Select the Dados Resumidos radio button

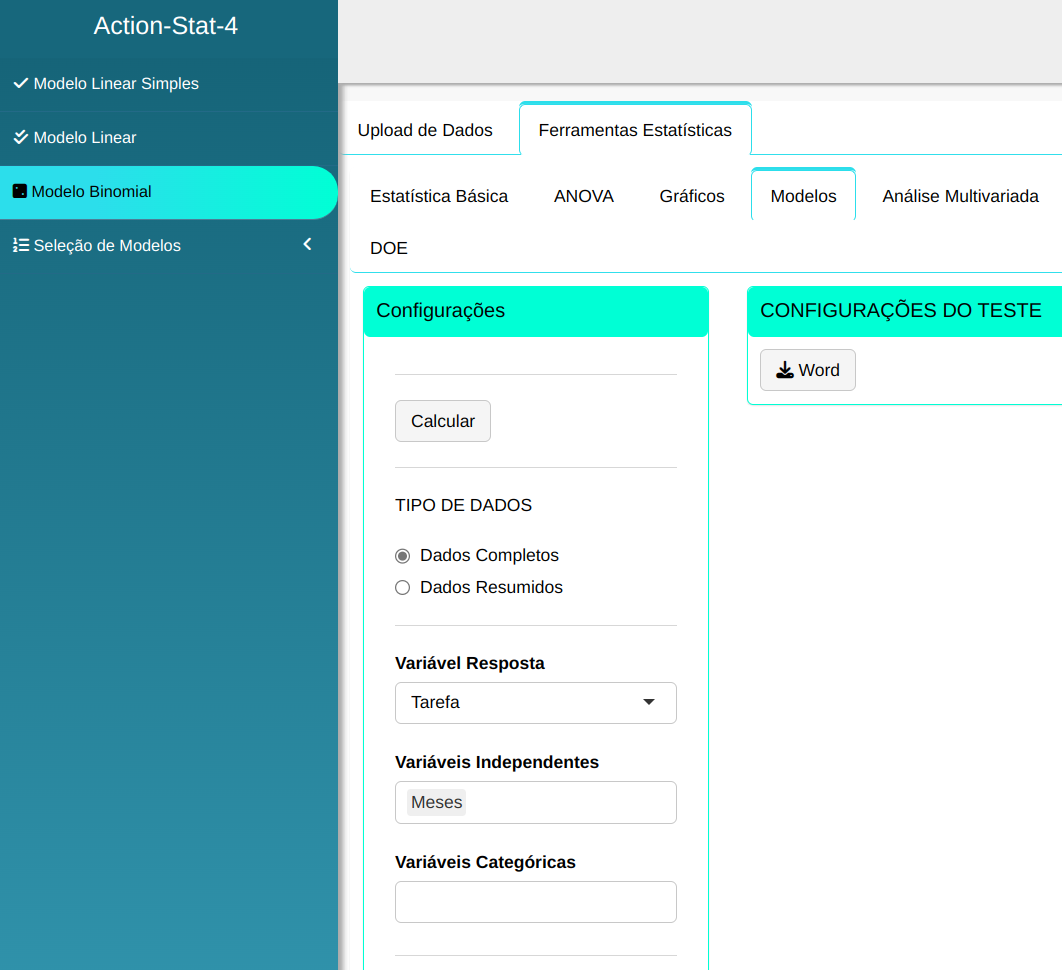point(403,588)
